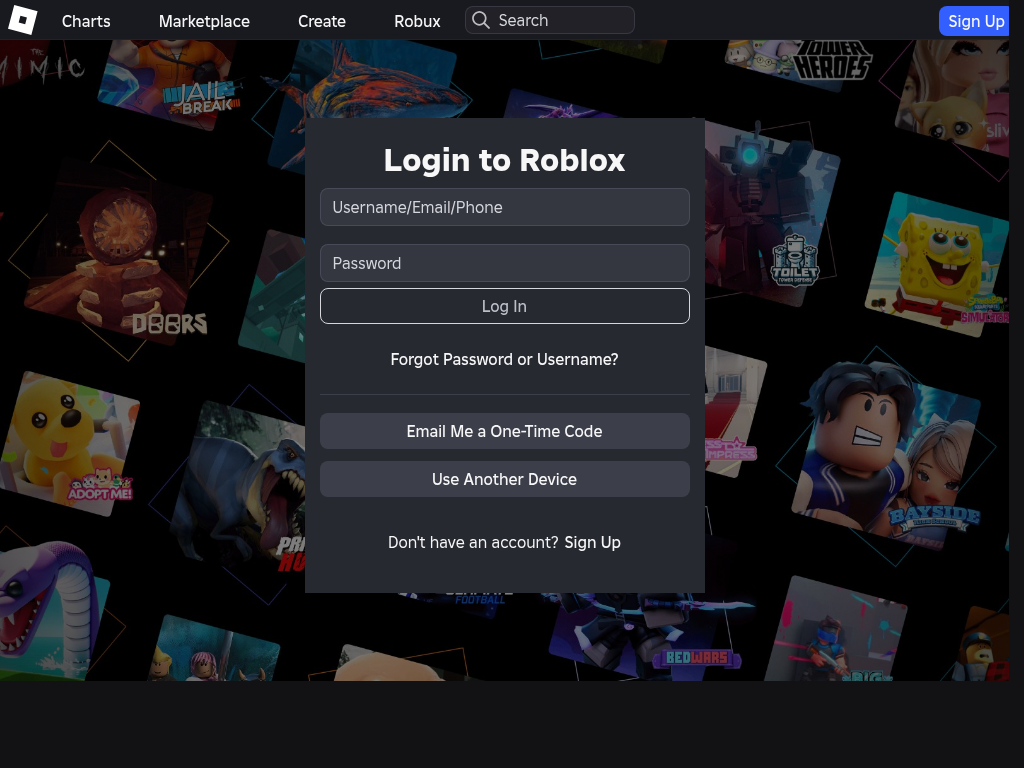This screenshot has width=1024, height=768.
Task: Click the Password field
Action: (504, 263)
